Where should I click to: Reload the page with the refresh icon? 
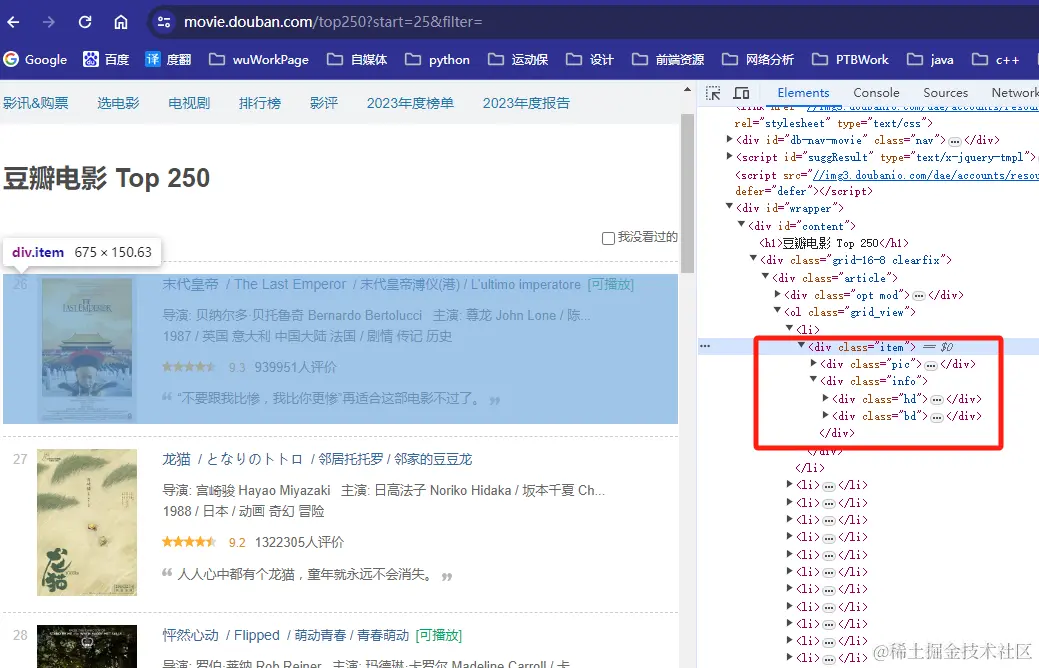(85, 22)
